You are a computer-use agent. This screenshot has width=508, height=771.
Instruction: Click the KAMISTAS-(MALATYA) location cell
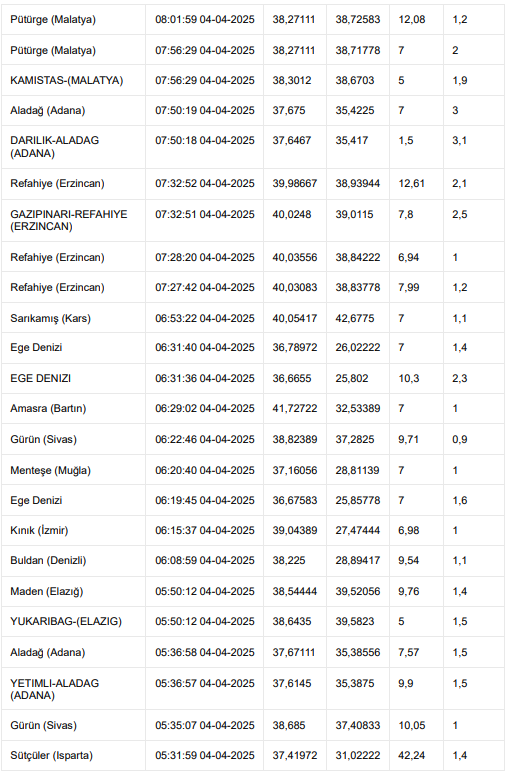tap(73, 81)
